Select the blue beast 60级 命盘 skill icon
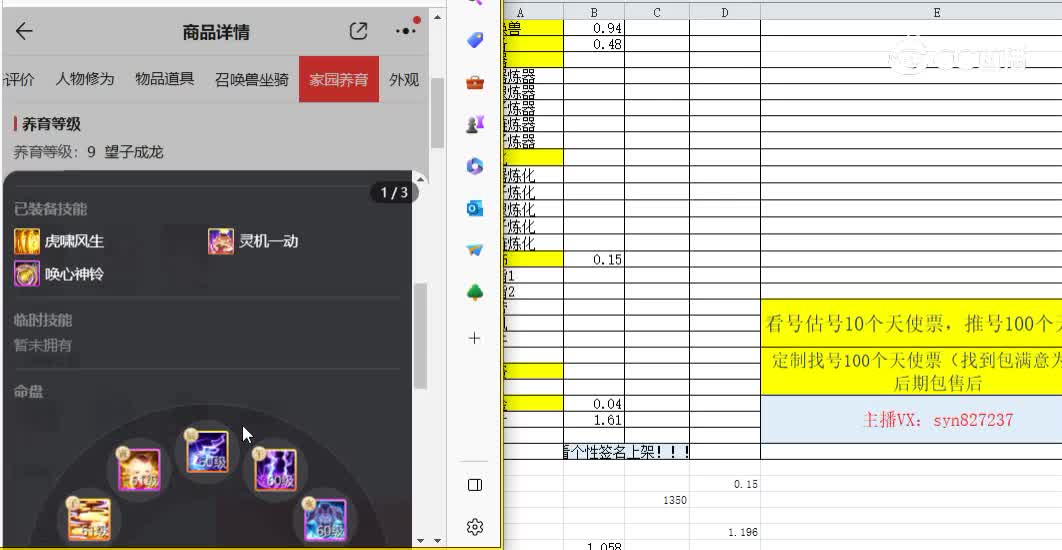The height and width of the screenshot is (550, 1062). [326, 520]
